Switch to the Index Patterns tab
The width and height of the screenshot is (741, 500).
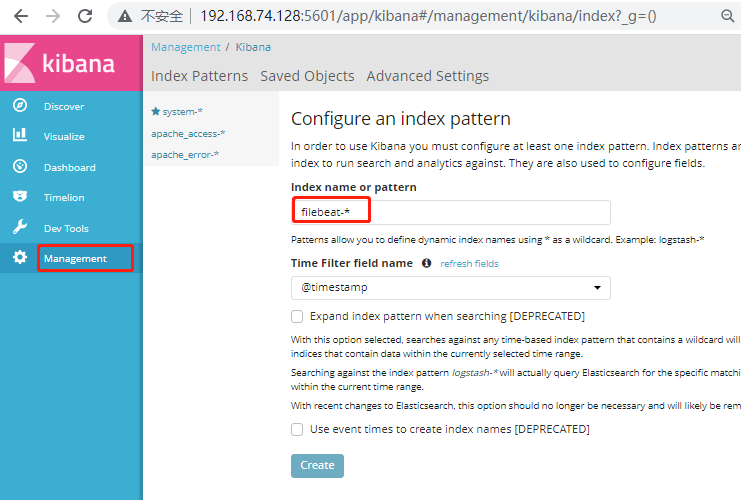(x=199, y=76)
